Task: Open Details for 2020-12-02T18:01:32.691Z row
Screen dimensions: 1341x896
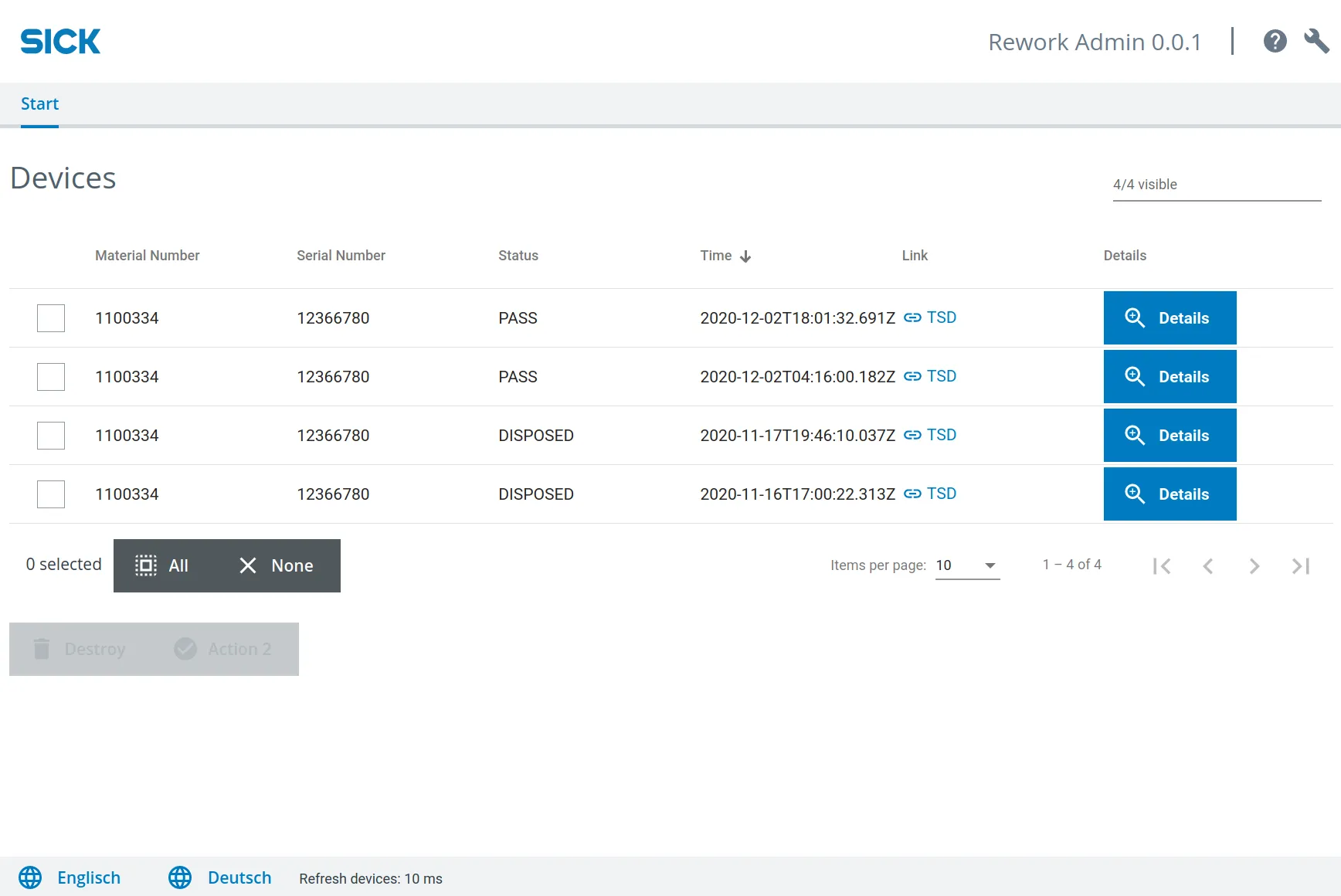Action: (1170, 318)
